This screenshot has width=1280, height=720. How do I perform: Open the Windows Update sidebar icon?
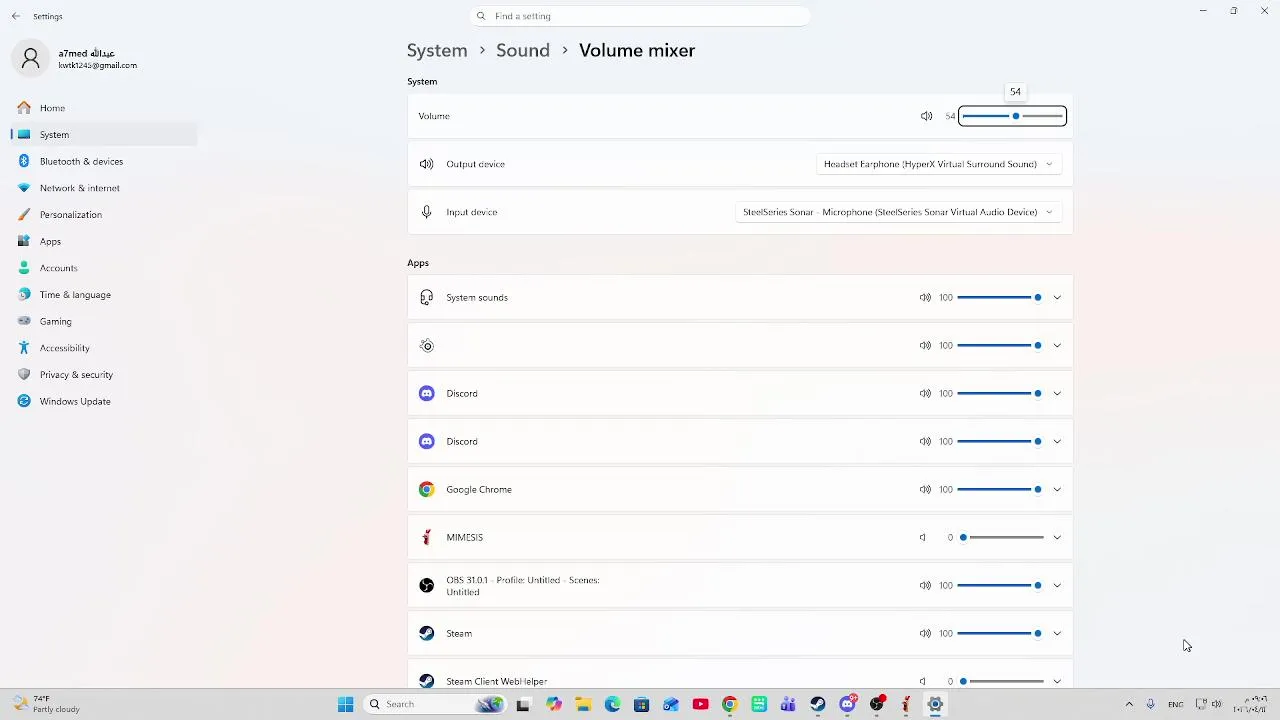click(x=24, y=401)
